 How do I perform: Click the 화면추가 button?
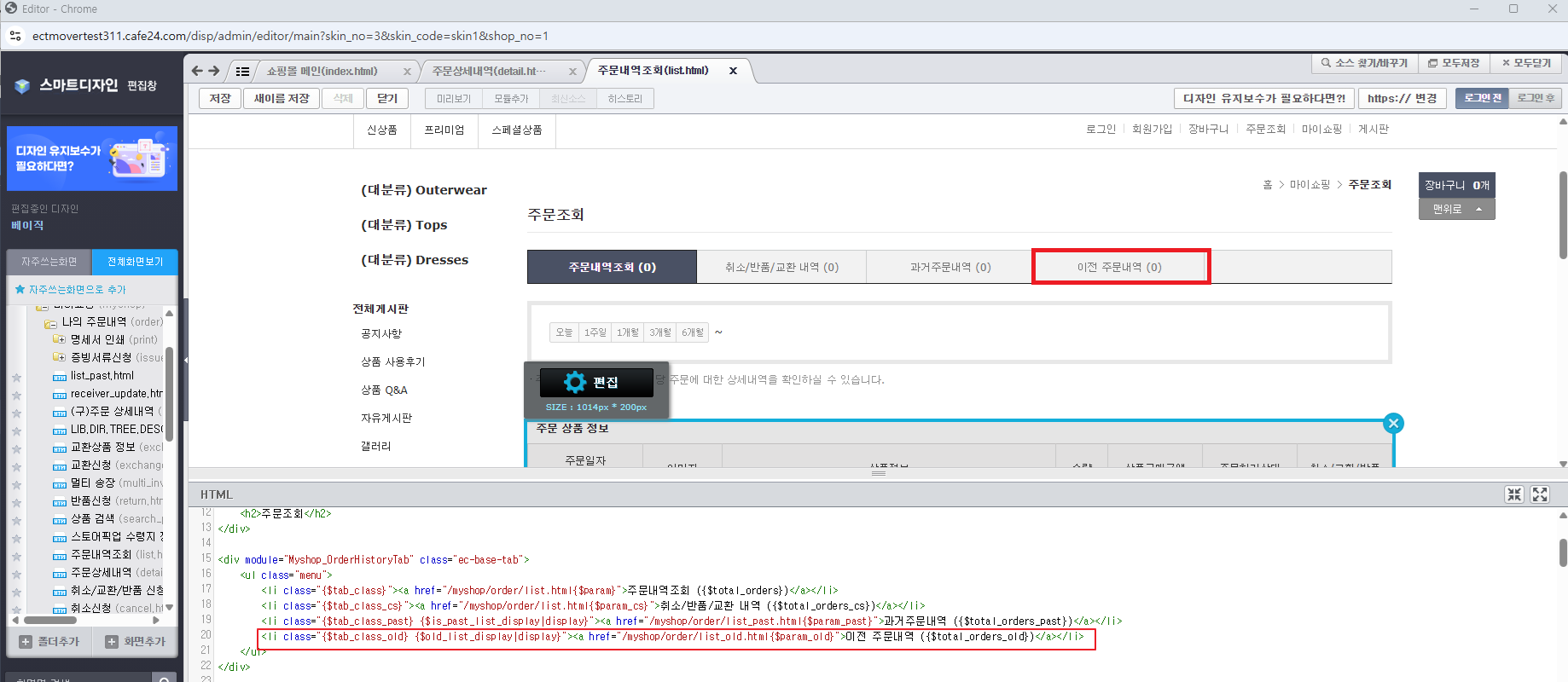(136, 642)
